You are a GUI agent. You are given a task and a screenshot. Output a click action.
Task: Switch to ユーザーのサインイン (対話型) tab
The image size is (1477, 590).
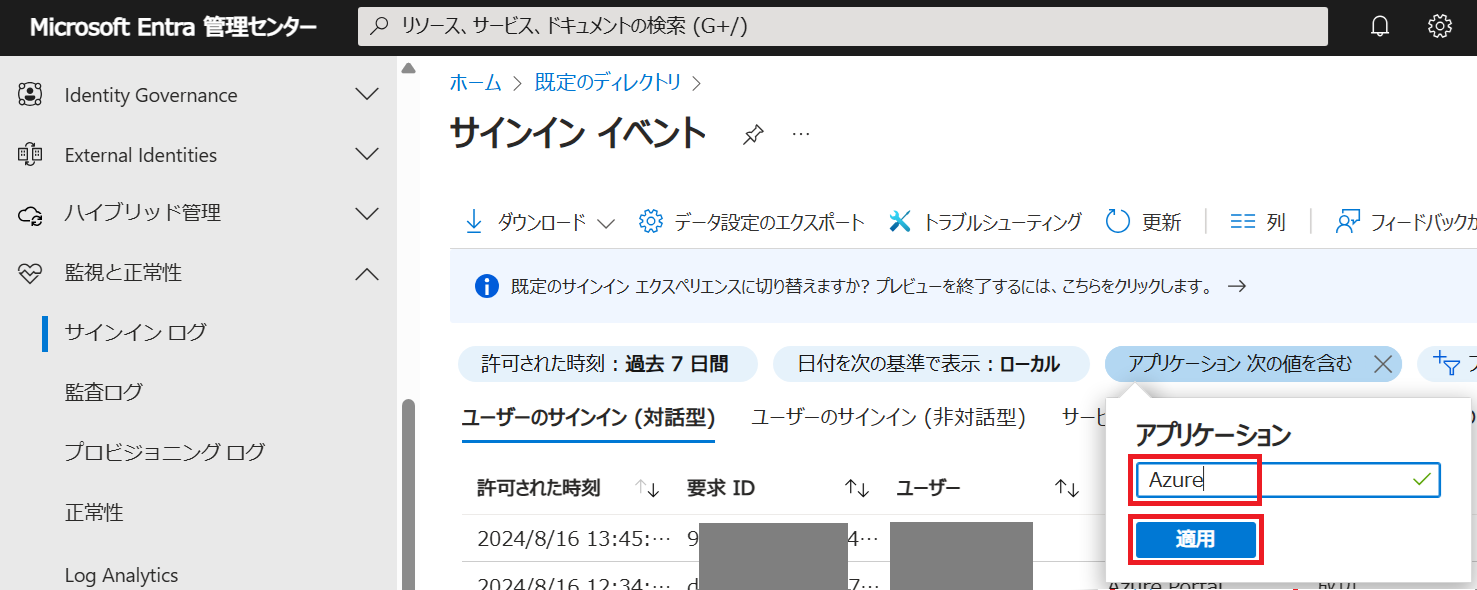(x=588, y=418)
